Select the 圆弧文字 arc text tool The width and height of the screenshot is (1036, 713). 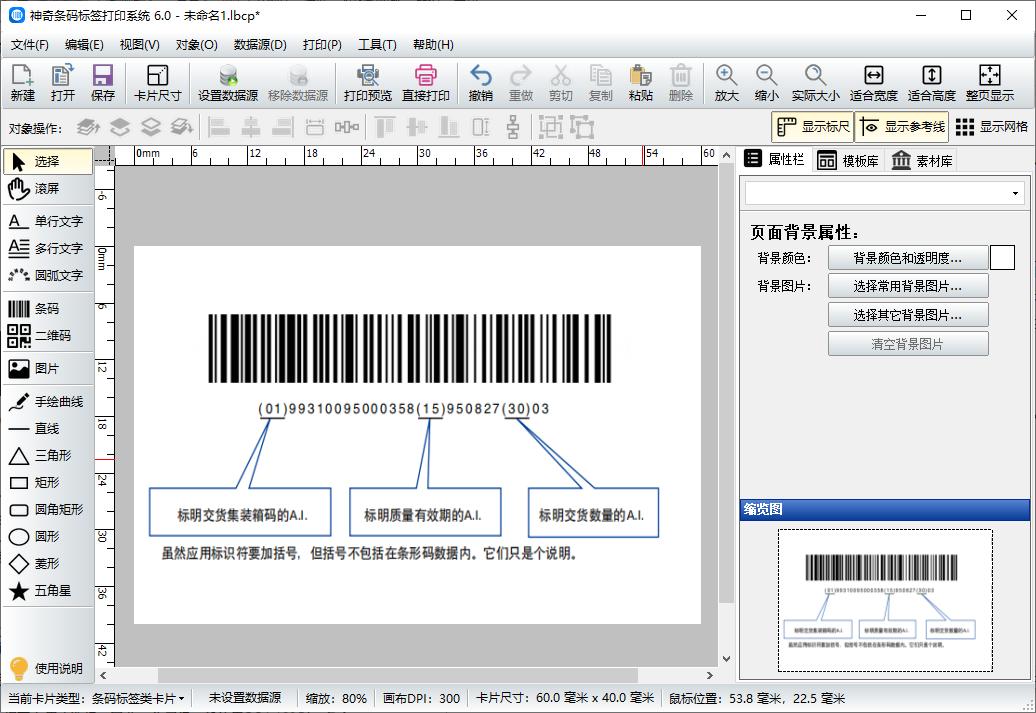pos(43,274)
